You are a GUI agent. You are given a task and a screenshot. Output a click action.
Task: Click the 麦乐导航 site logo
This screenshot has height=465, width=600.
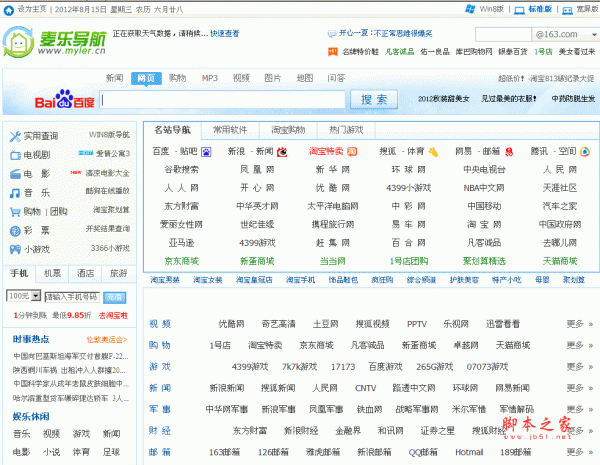tap(54, 42)
